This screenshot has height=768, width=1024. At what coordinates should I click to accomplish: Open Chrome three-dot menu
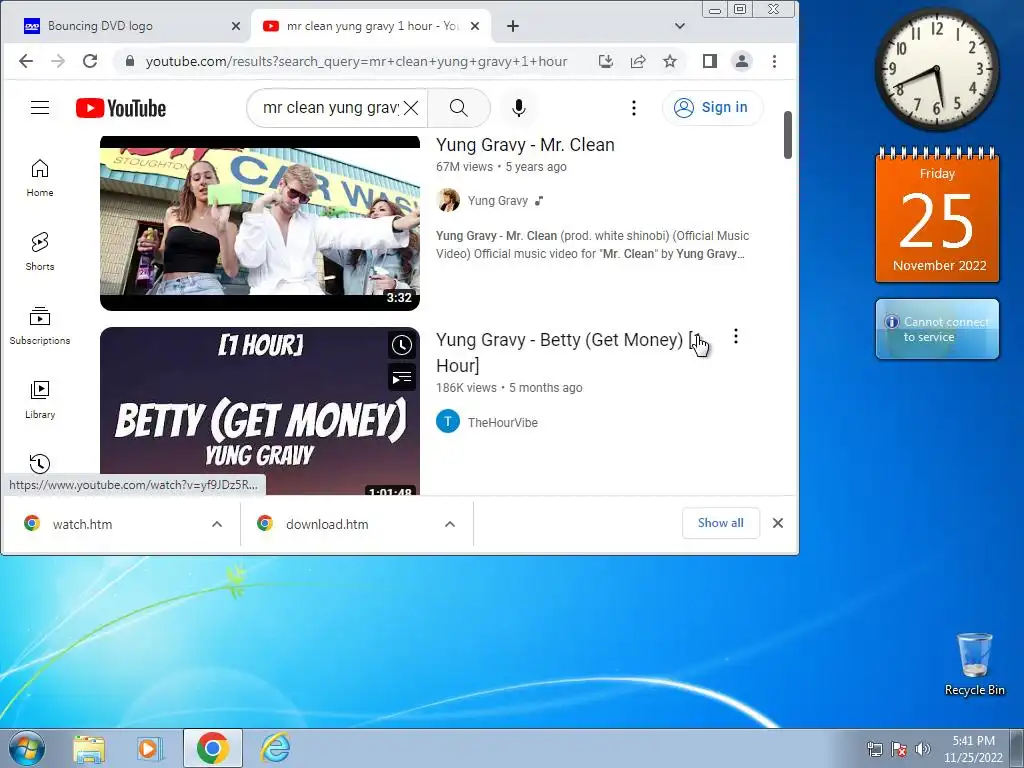point(775,61)
